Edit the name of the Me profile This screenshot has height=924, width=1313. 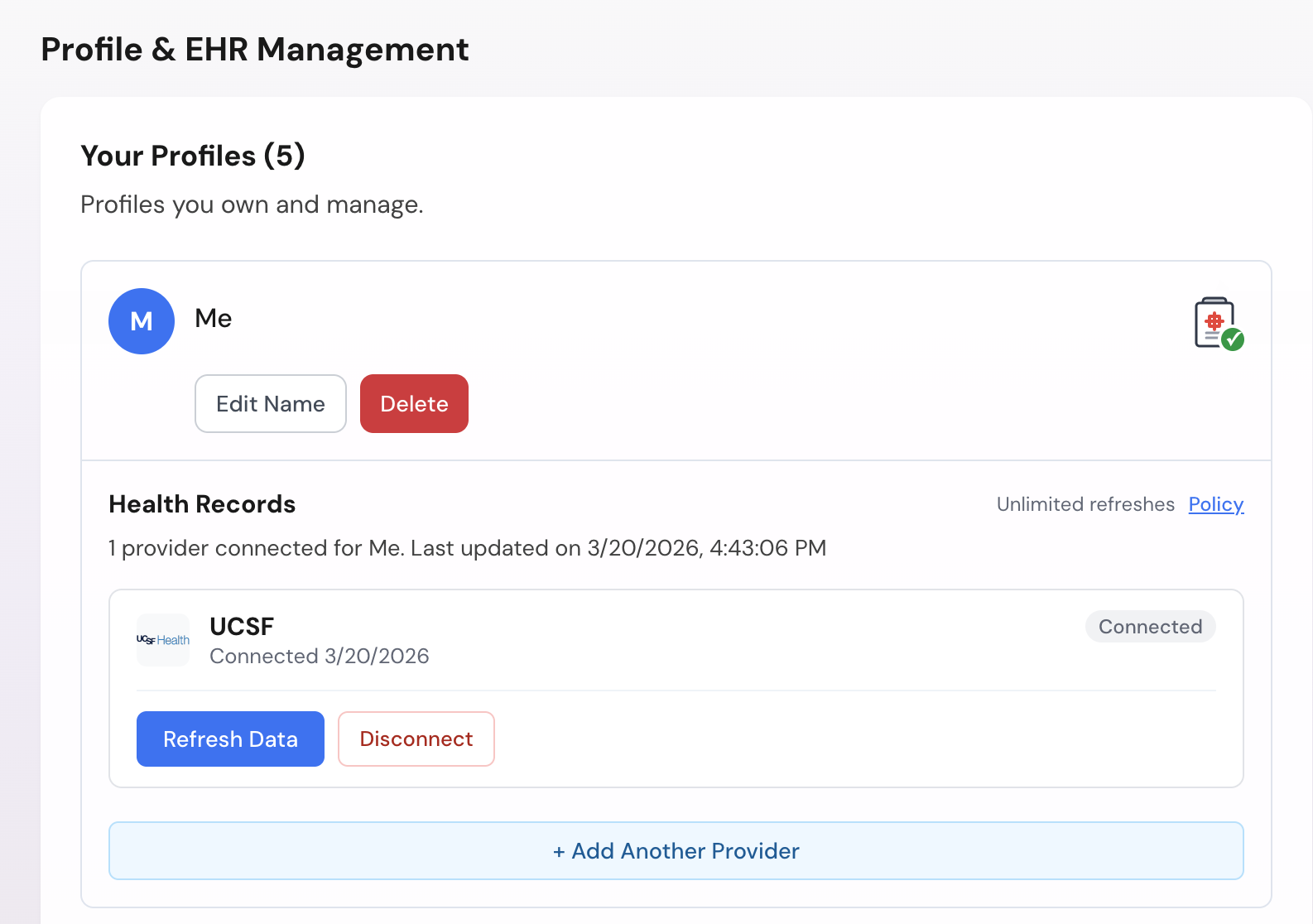click(x=271, y=403)
